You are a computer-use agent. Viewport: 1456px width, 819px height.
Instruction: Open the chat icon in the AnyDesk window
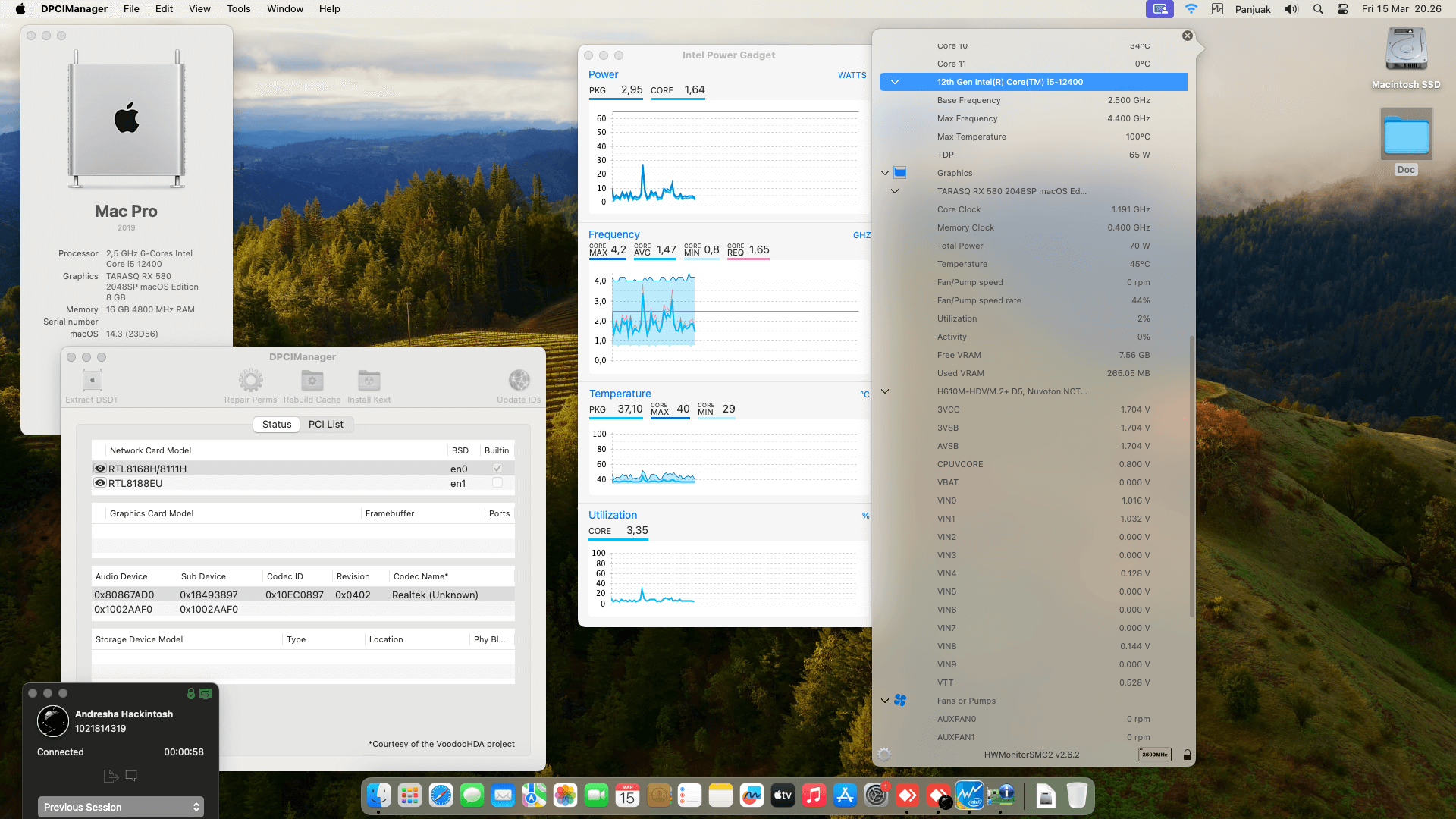click(x=131, y=776)
